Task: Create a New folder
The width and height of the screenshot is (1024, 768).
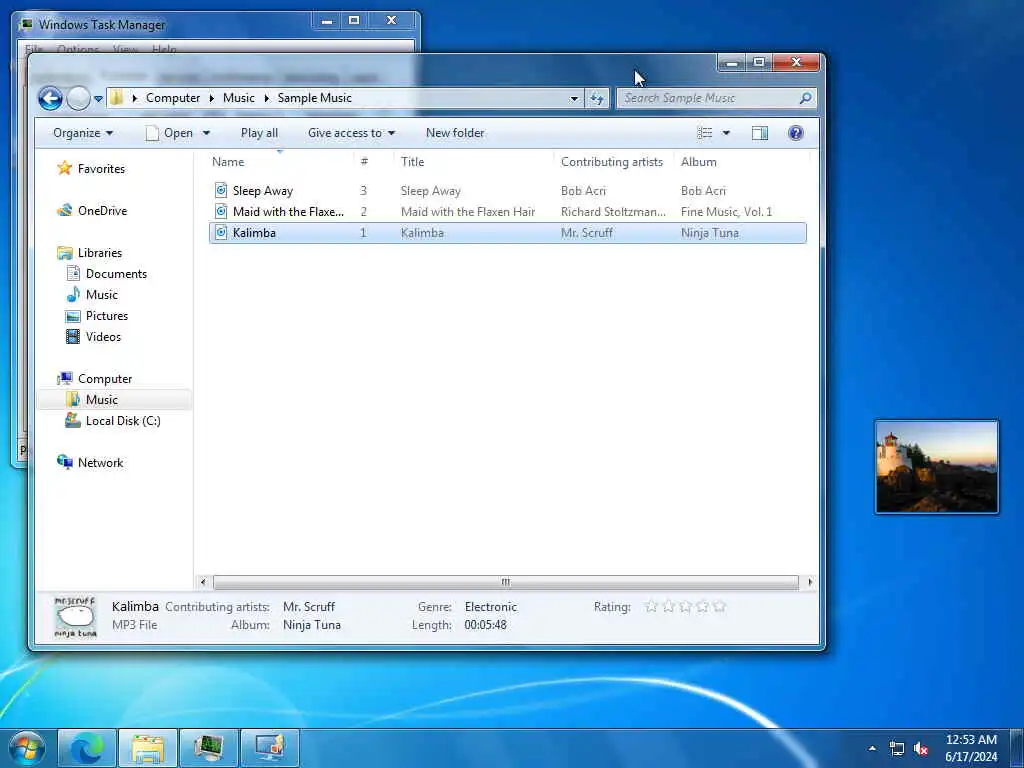Action: coord(455,133)
